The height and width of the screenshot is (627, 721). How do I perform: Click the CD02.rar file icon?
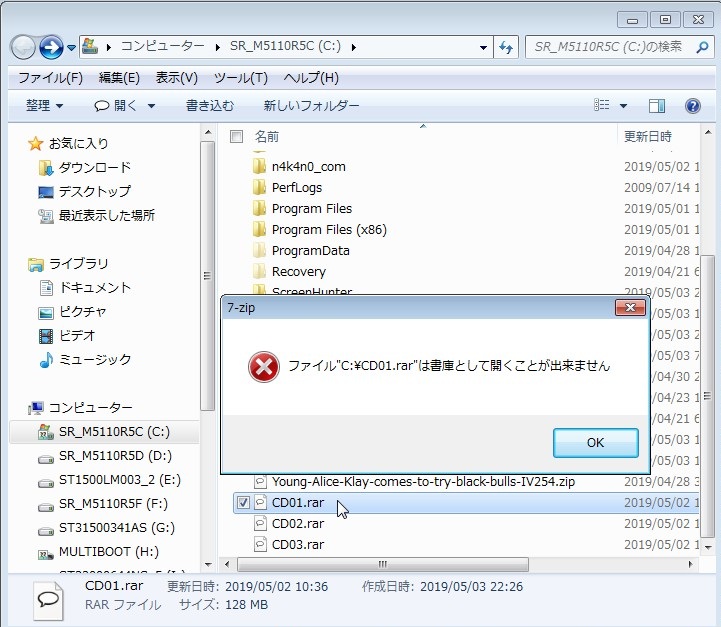260,524
